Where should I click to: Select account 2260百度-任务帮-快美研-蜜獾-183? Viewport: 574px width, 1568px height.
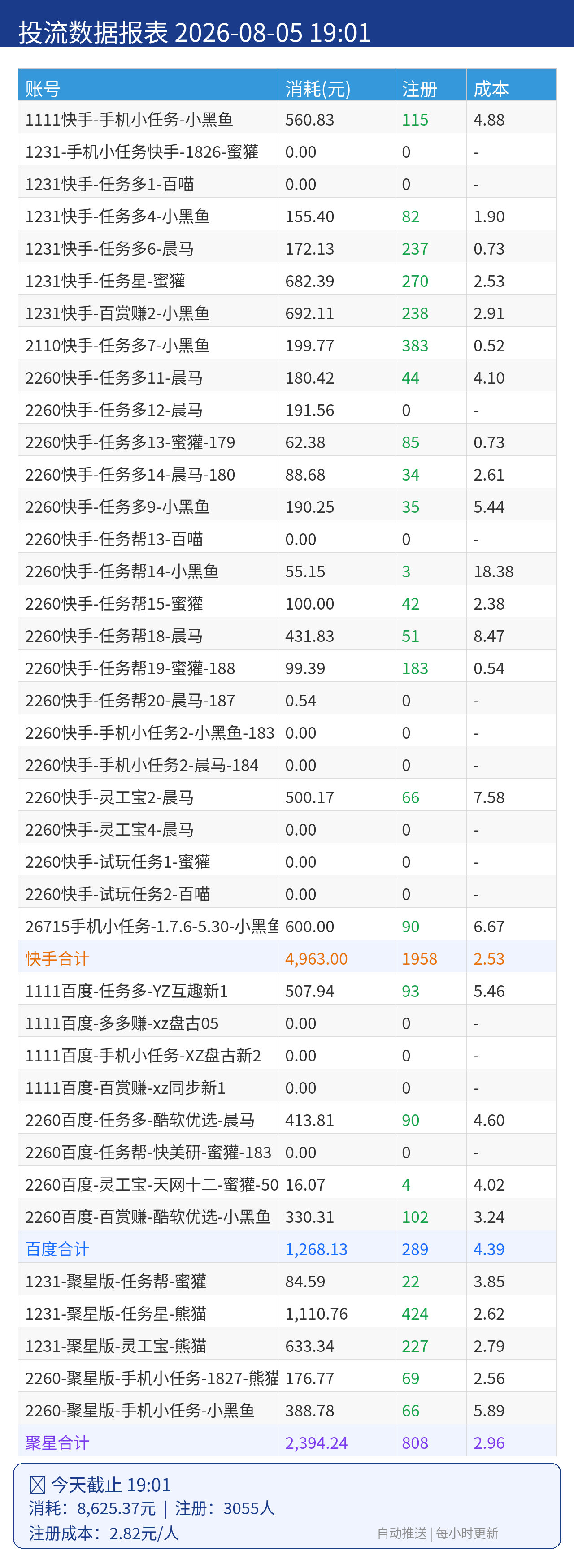[148, 1152]
